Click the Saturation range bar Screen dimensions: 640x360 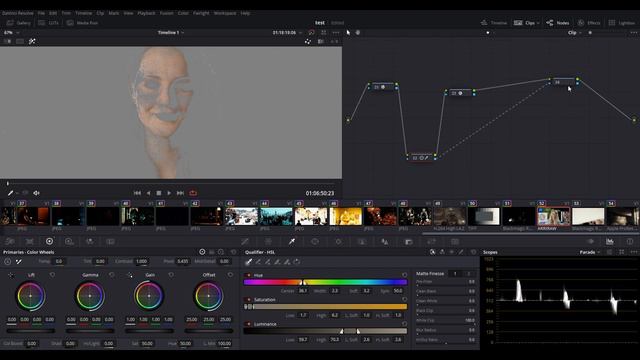click(x=325, y=307)
